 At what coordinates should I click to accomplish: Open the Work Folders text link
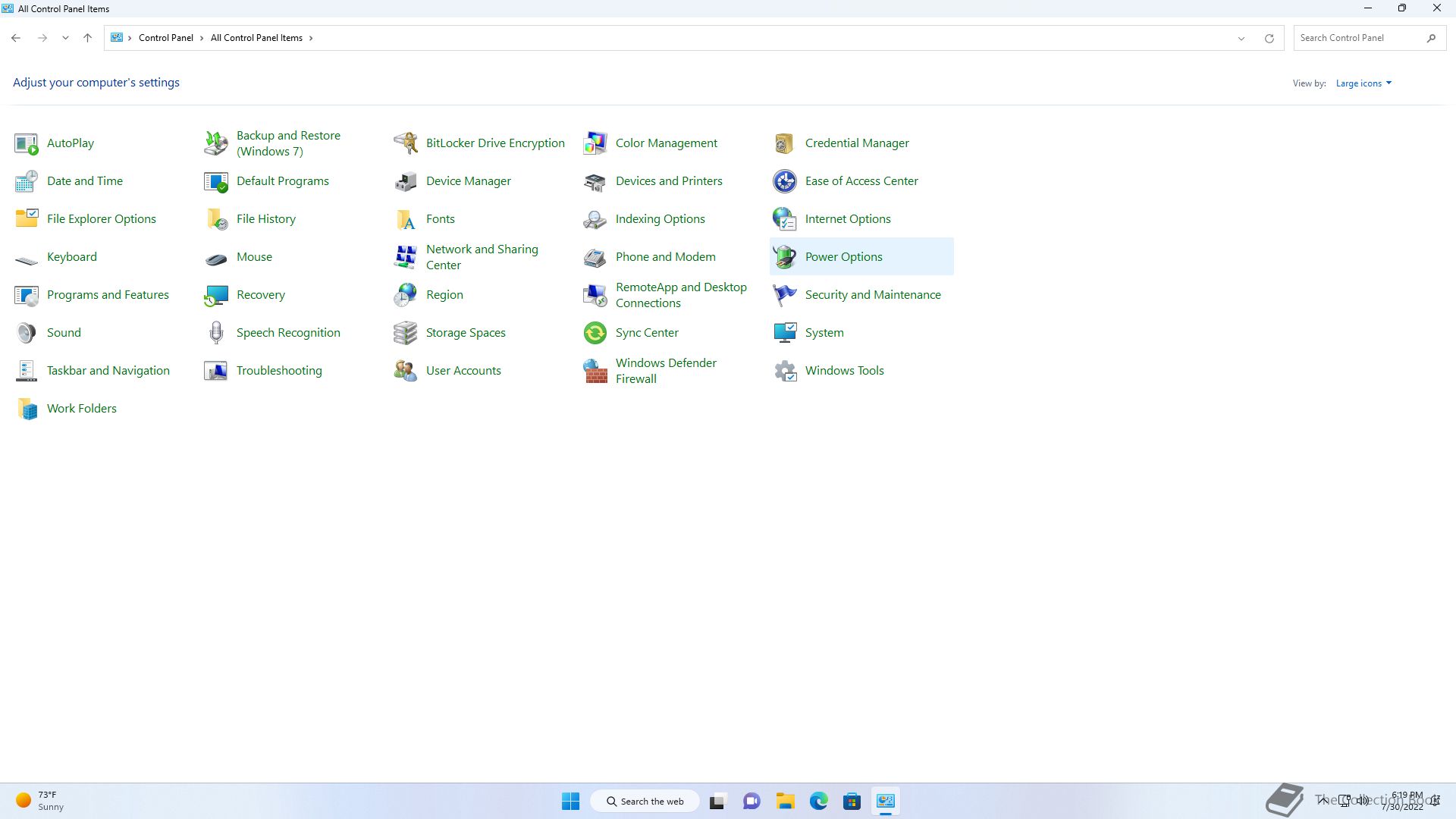[82, 409]
